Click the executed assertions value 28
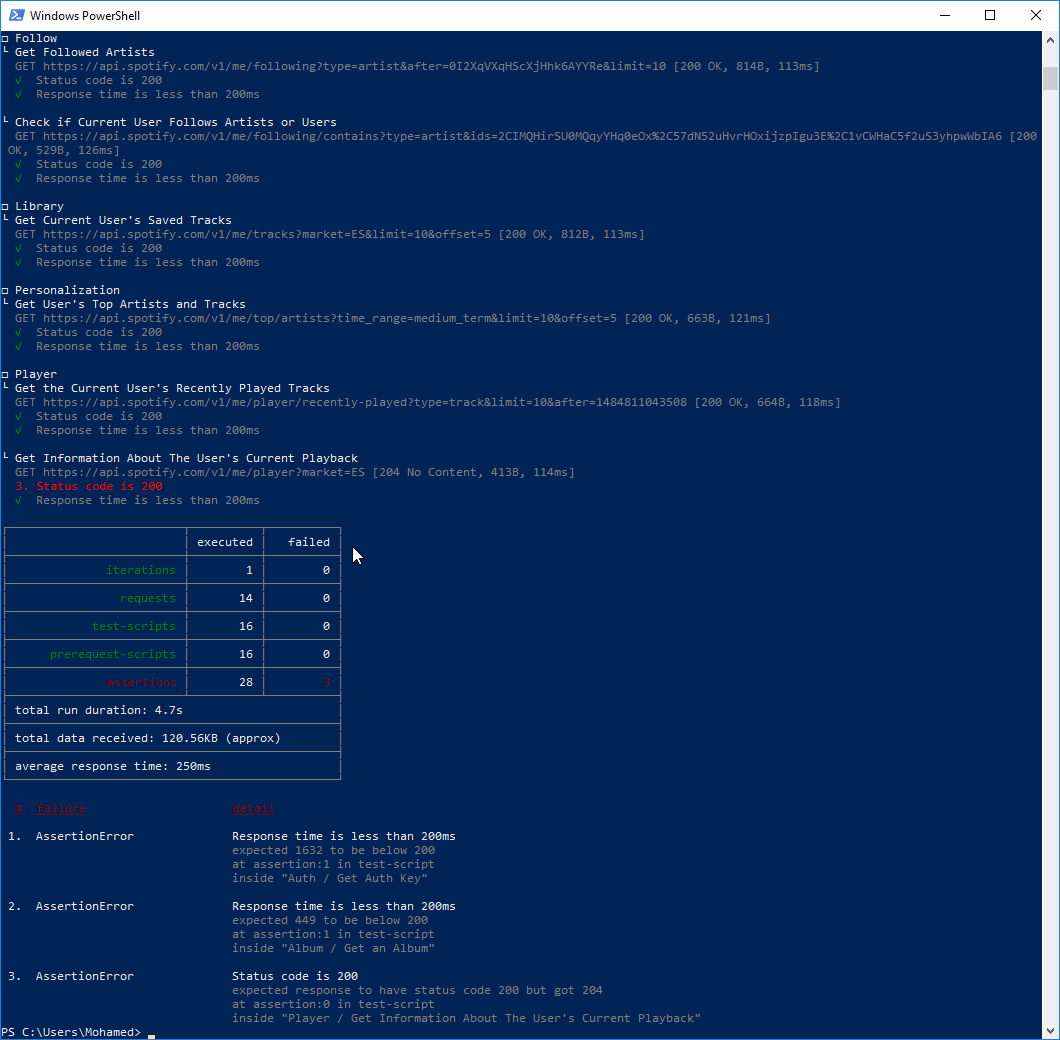 245,682
